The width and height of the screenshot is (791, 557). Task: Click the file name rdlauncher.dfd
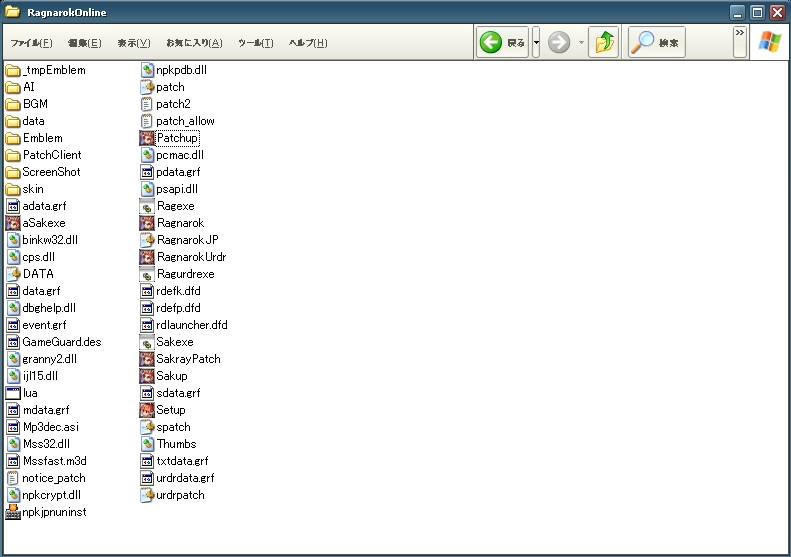[x=192, y=325]
